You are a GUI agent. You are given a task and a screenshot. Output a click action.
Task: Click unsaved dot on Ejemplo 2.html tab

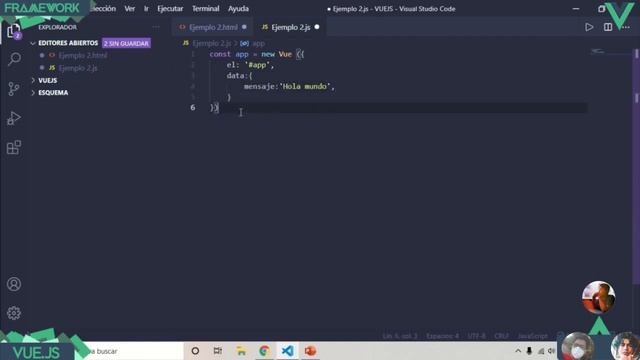point(244,27)
